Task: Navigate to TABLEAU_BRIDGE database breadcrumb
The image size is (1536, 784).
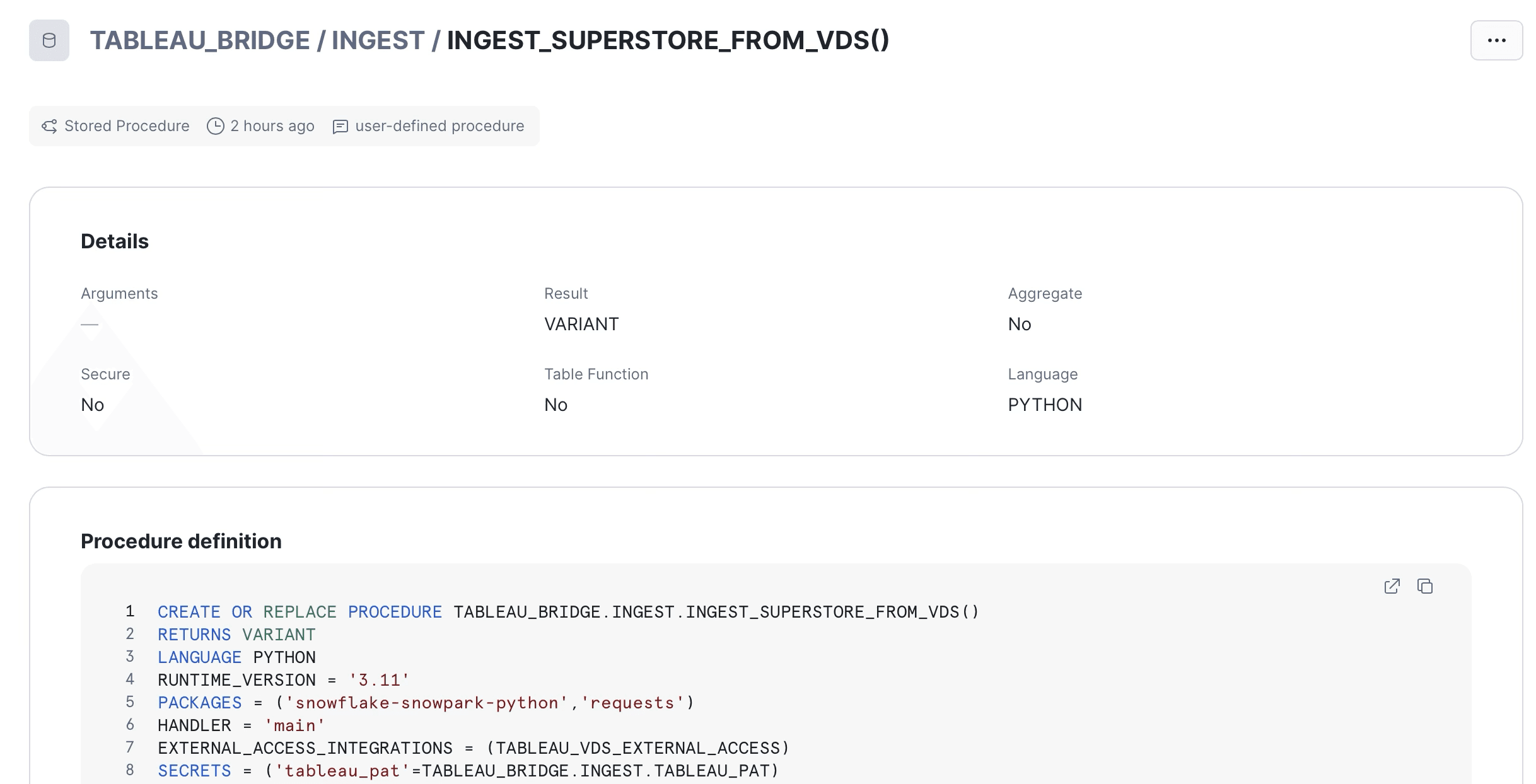Action: [200, 40]
